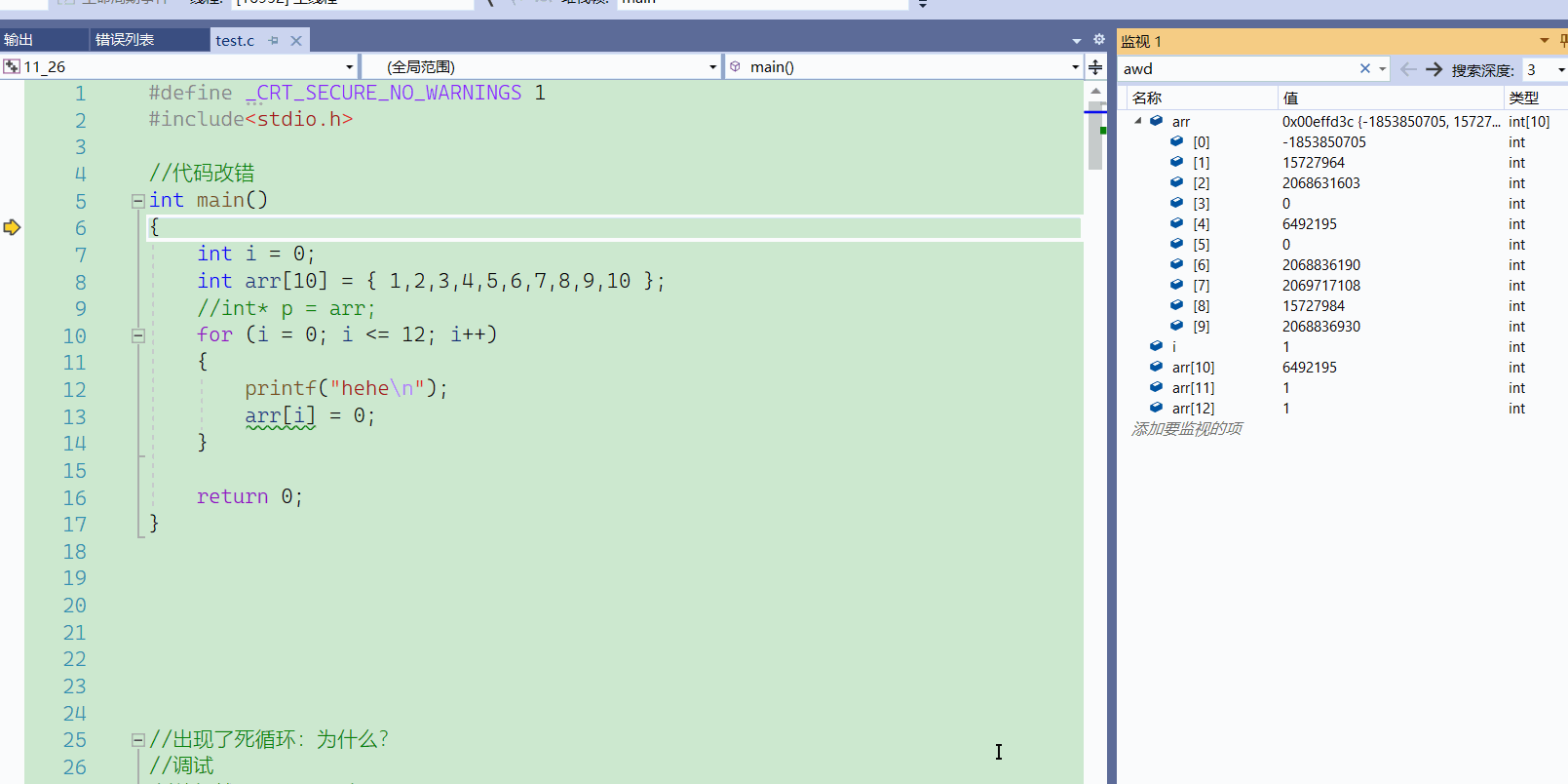The width and height of the screenshot is (1568, 784).
Task: Click the int[10] type cell
Action: [x=1529, y=122]
